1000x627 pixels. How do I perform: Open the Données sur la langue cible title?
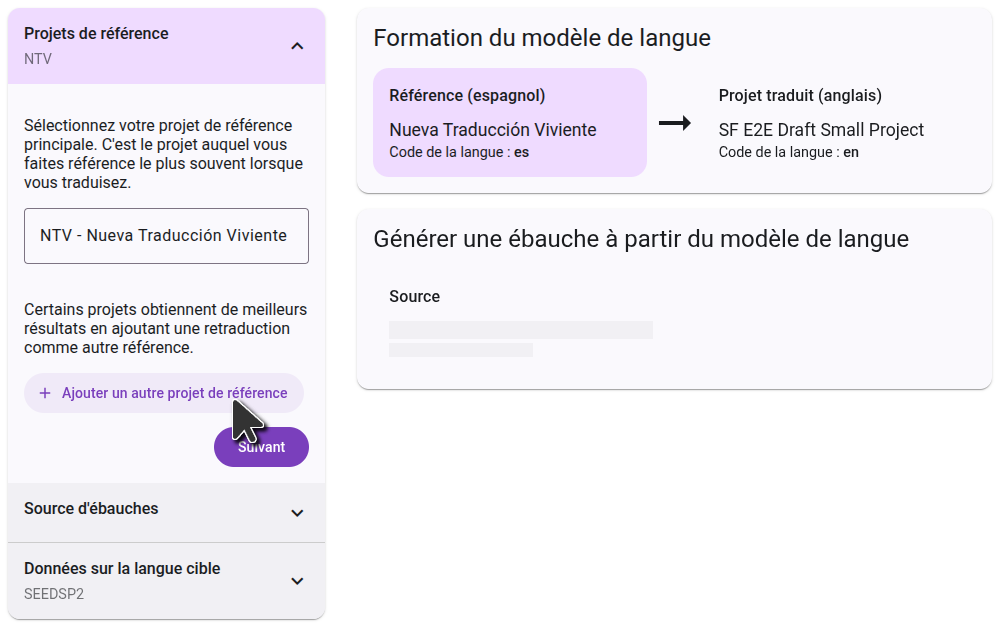pos(122,568)
